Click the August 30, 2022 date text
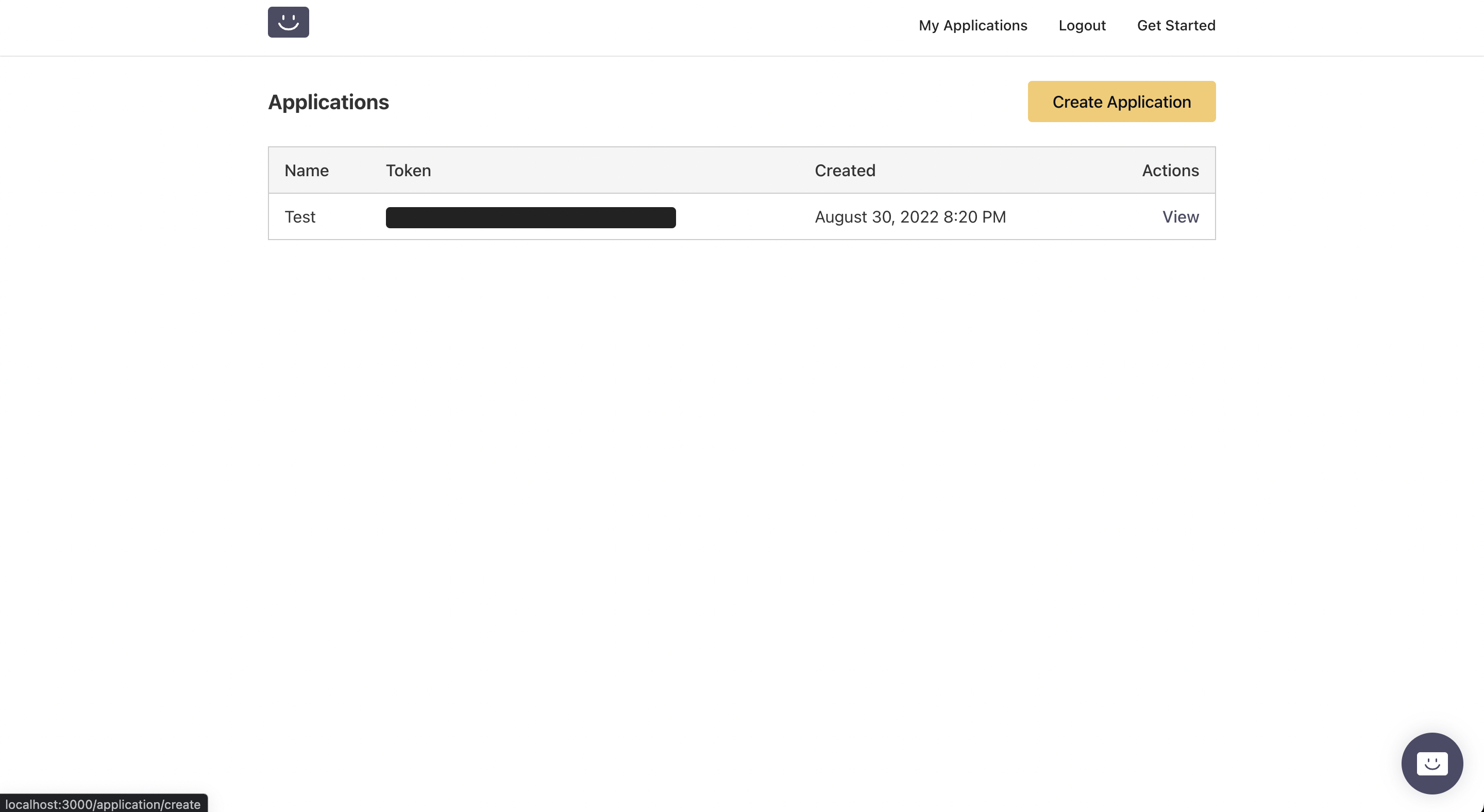The image size is (1484, 812). (x=876, y=216)
